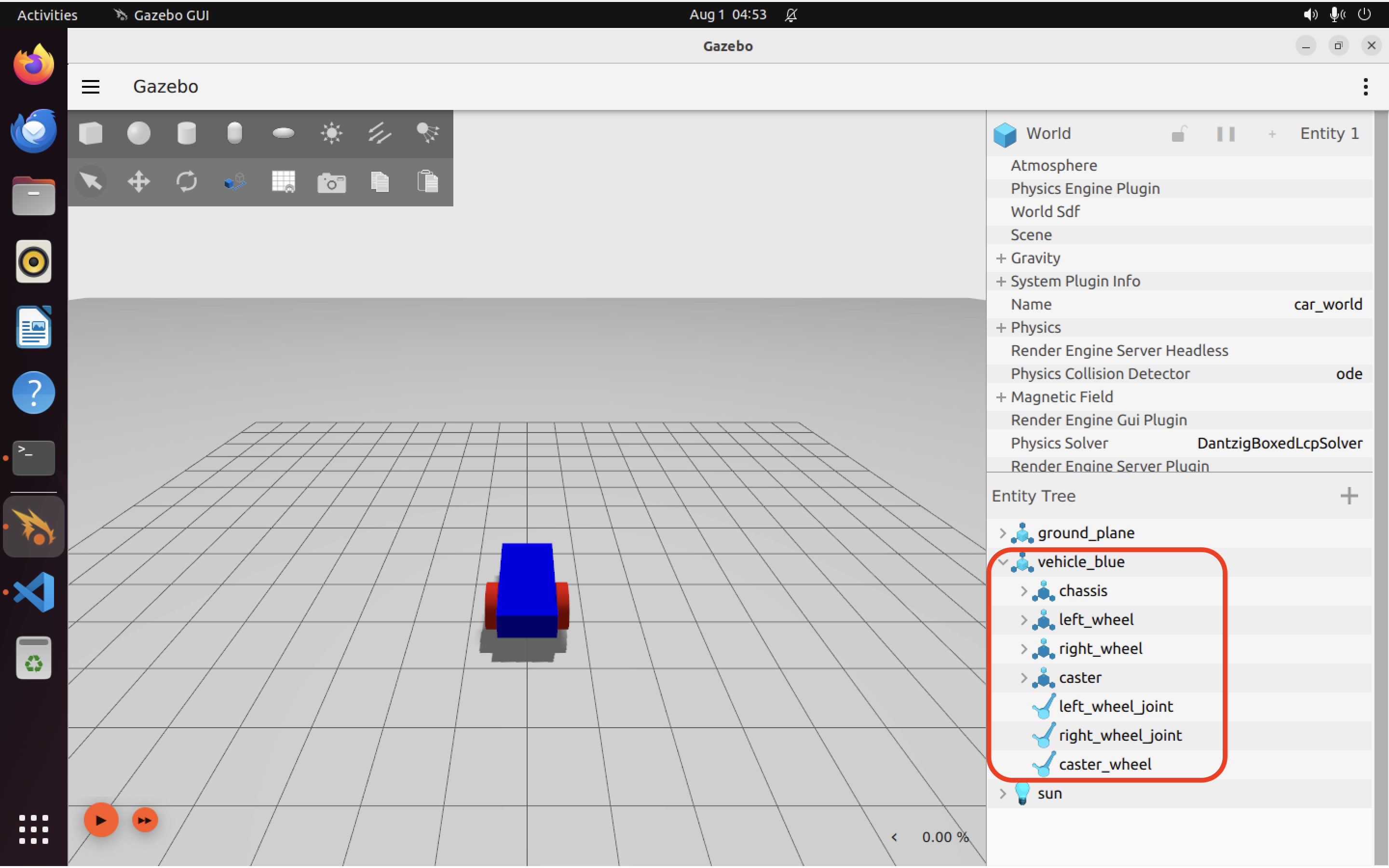Click the chevron beside the 0.00% rate
The height and width of the screenshot is (868, 1389).
(x=895, y=837)
